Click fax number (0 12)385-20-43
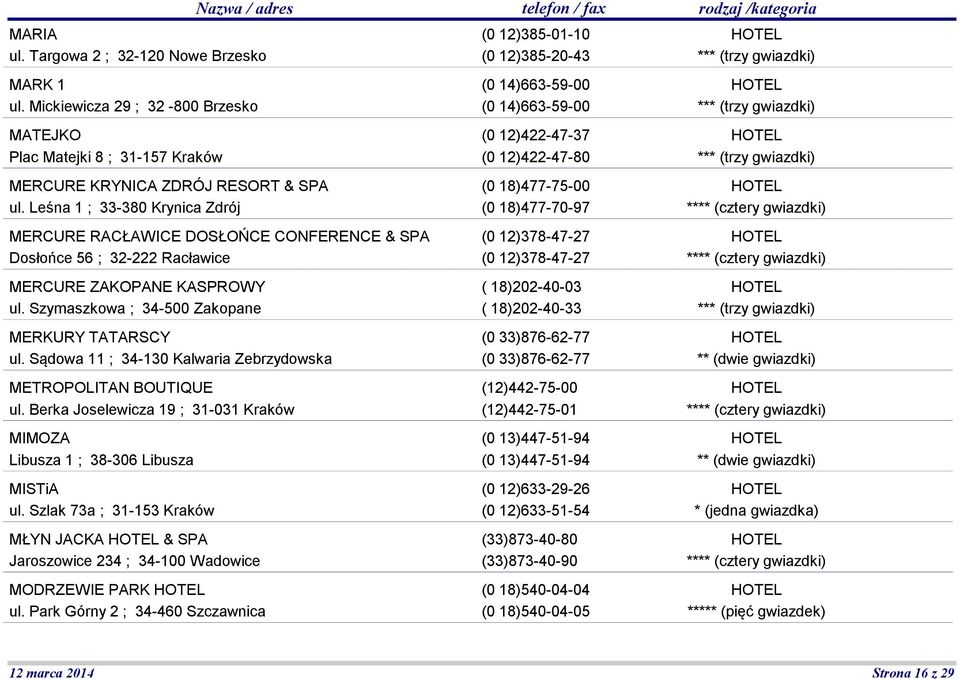The width and height of the screenshot is (960, 679). click(x=536, y=56)
